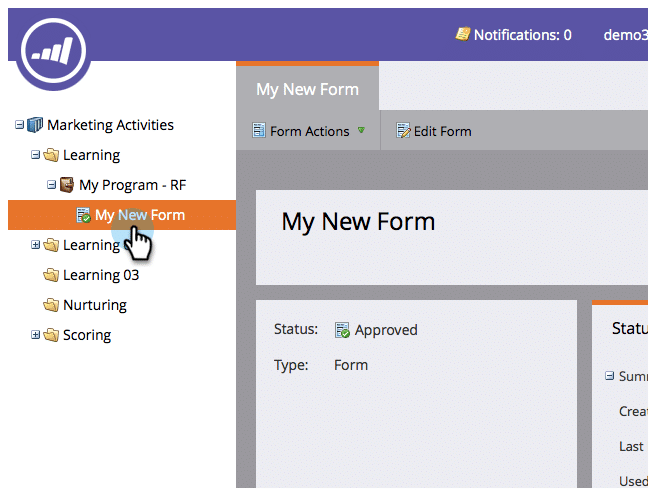Click the Marketing Activities books icon
The image size is (658, 499).
click(35, 125)
